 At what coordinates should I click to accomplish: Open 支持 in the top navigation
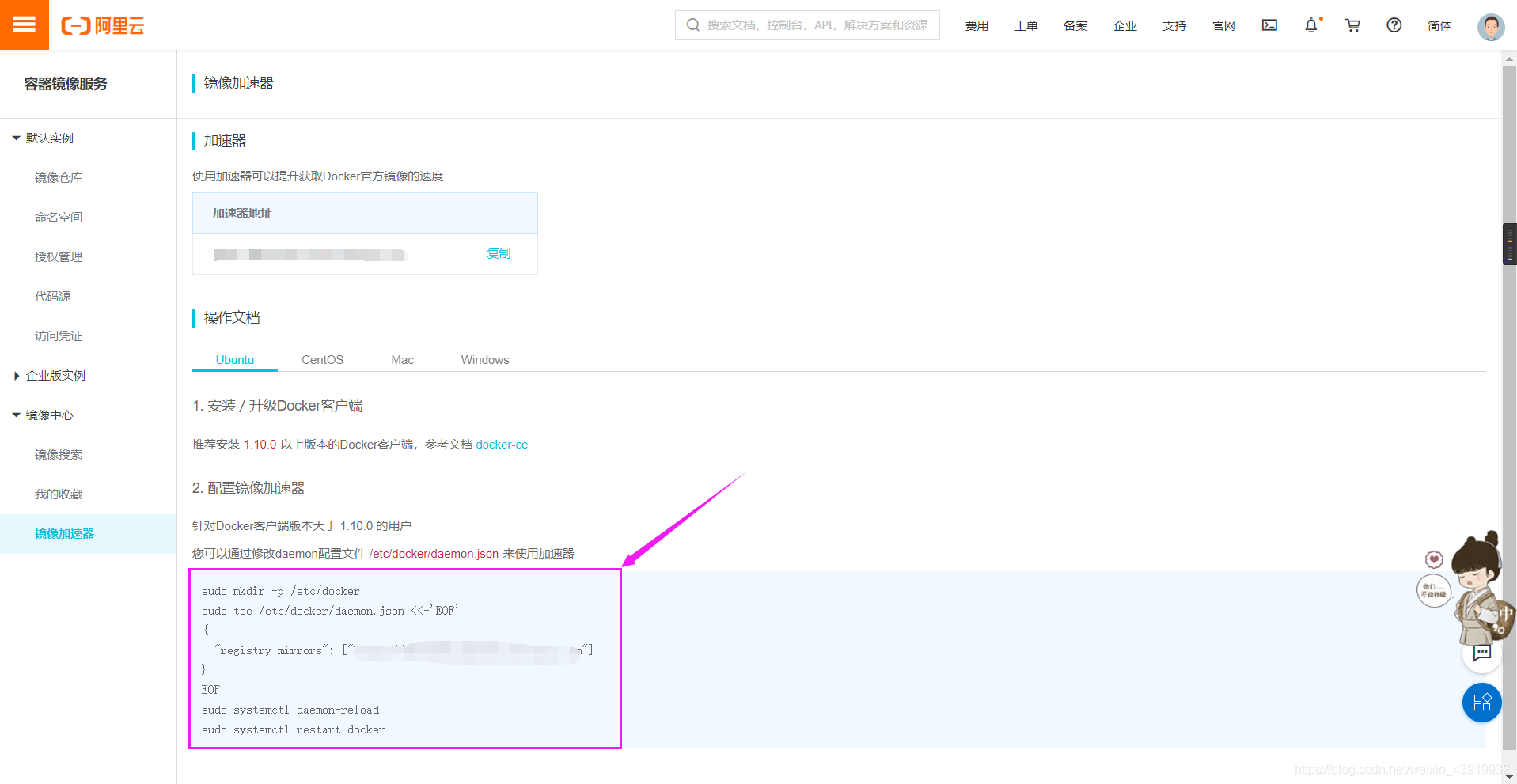click(1174, 26)
